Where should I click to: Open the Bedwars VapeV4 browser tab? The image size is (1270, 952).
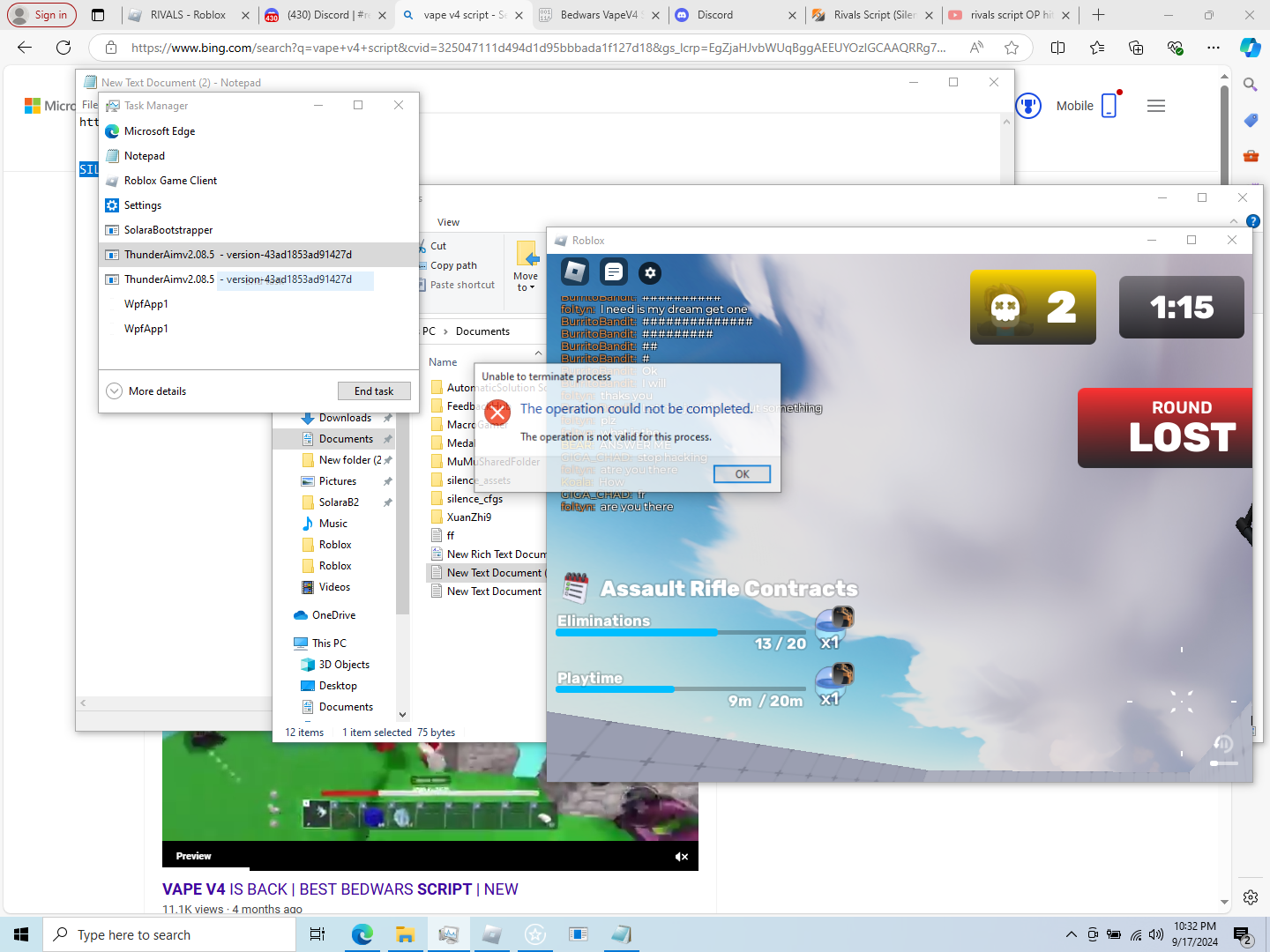(602, 15)
